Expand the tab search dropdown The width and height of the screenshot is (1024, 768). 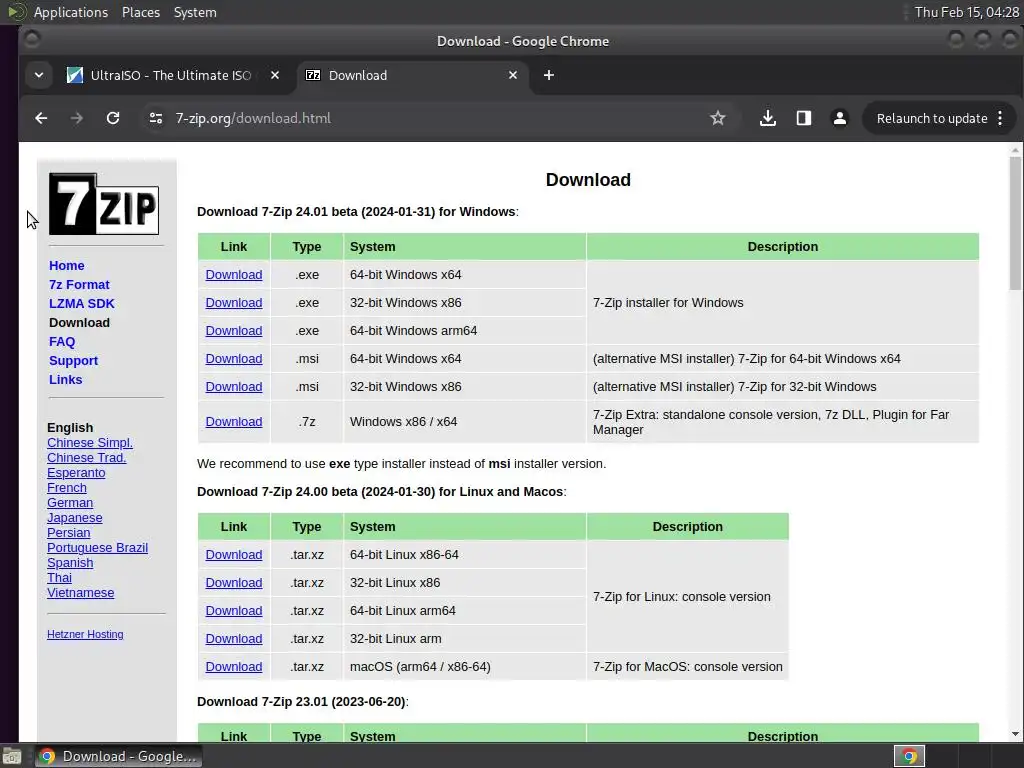pos(39,75)
